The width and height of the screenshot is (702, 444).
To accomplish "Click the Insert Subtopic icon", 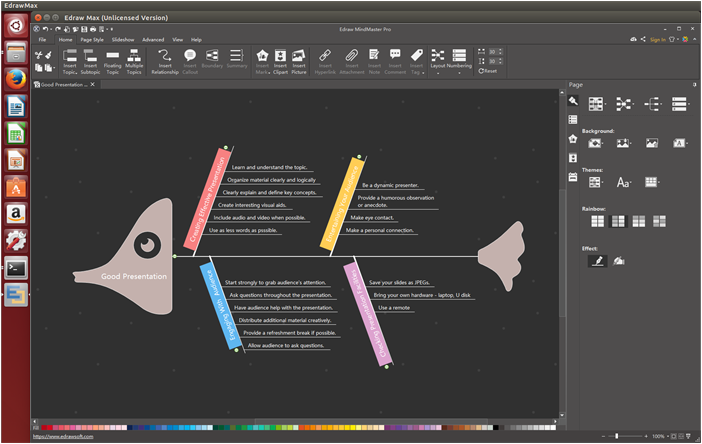I will (x=91, y=60).
